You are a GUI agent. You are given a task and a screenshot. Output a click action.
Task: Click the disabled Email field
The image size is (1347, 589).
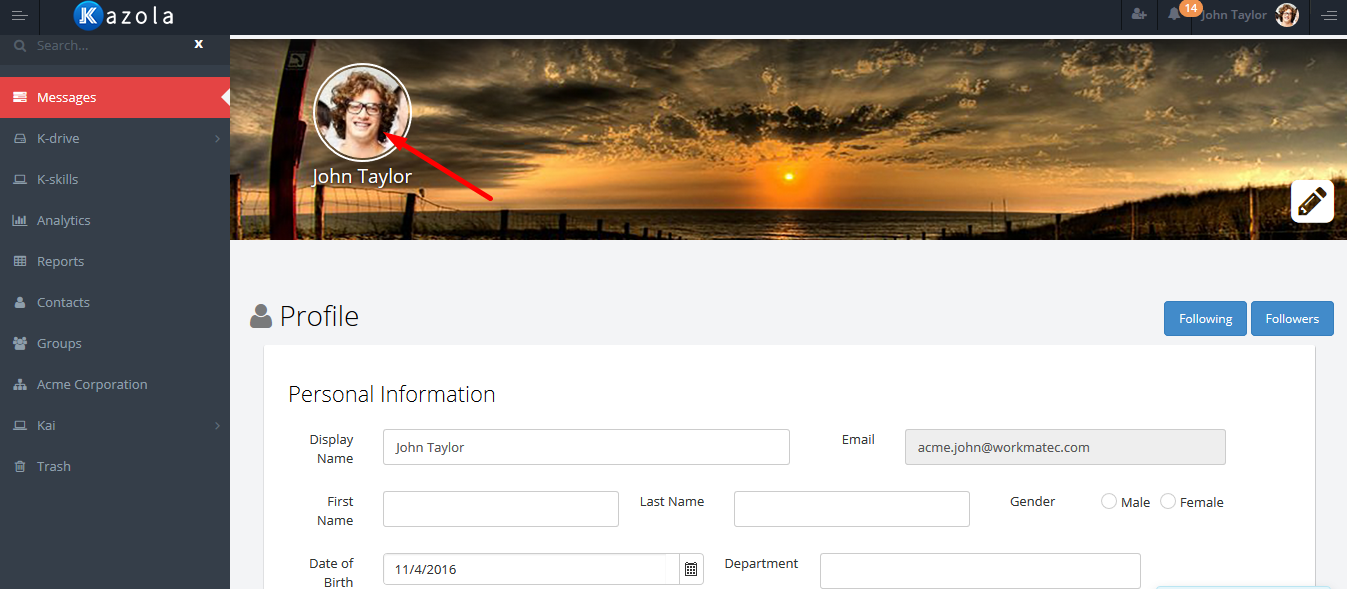[x=1065, y=447]
